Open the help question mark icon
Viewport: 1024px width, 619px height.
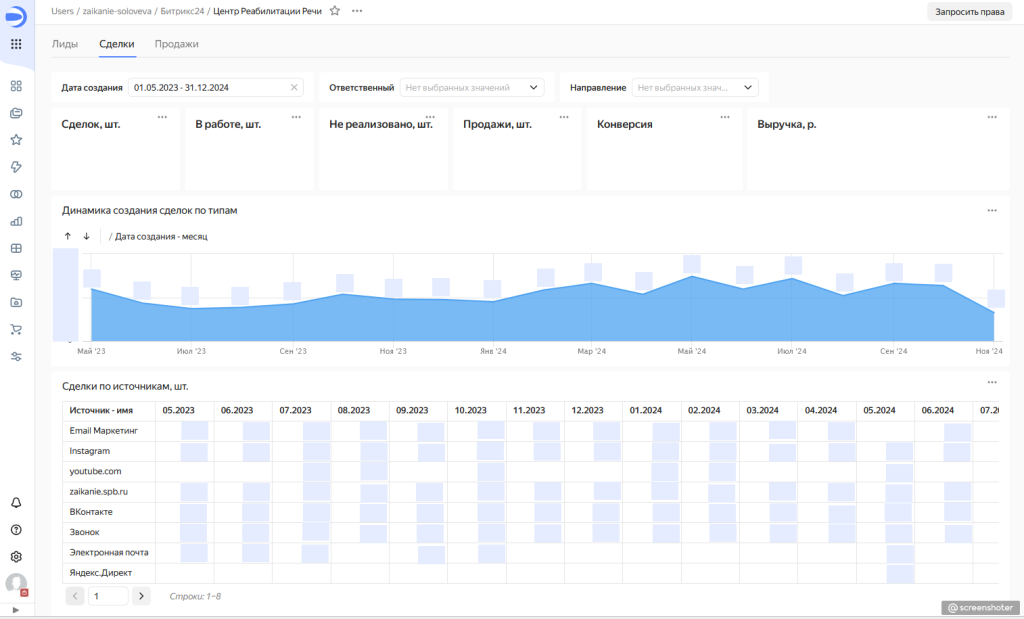(16, 529)
